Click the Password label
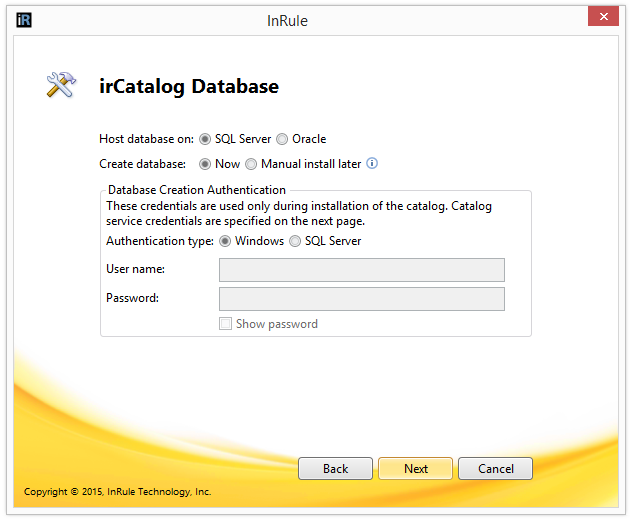Screen dimensions: 630x520 (x=132, y=298)
